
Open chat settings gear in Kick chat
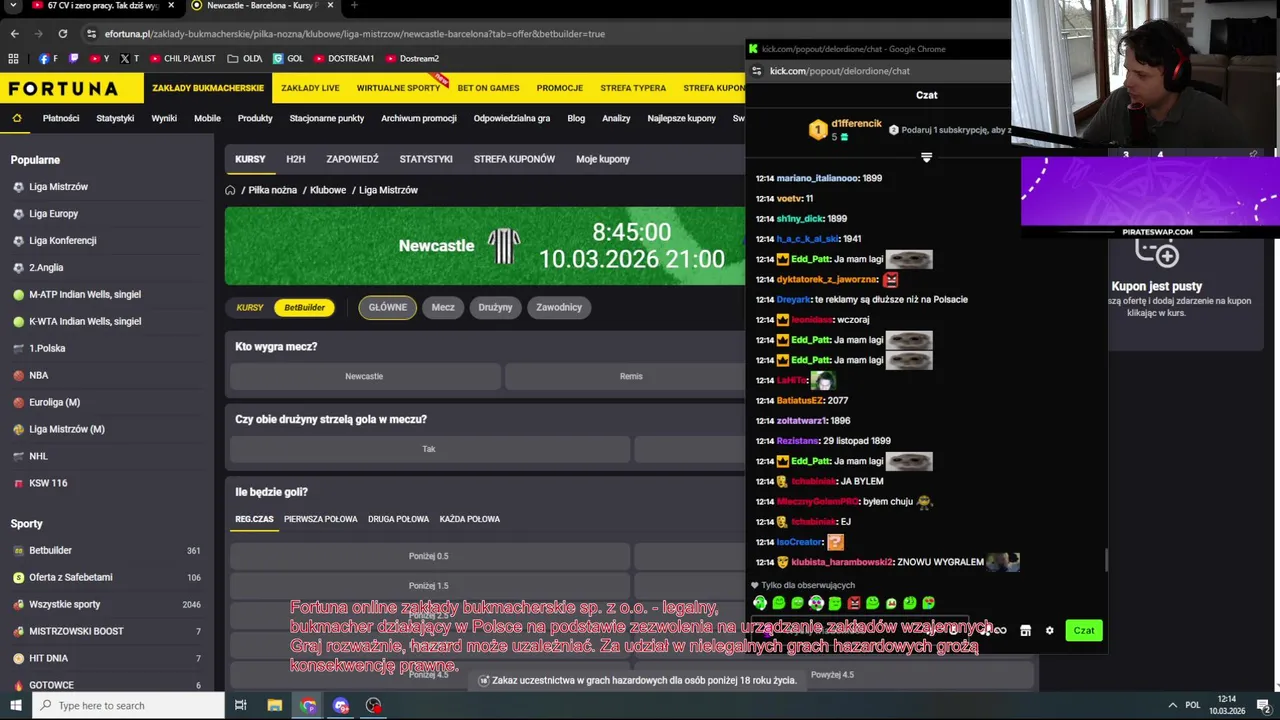pyautogui.click(x=1049, y=630)
